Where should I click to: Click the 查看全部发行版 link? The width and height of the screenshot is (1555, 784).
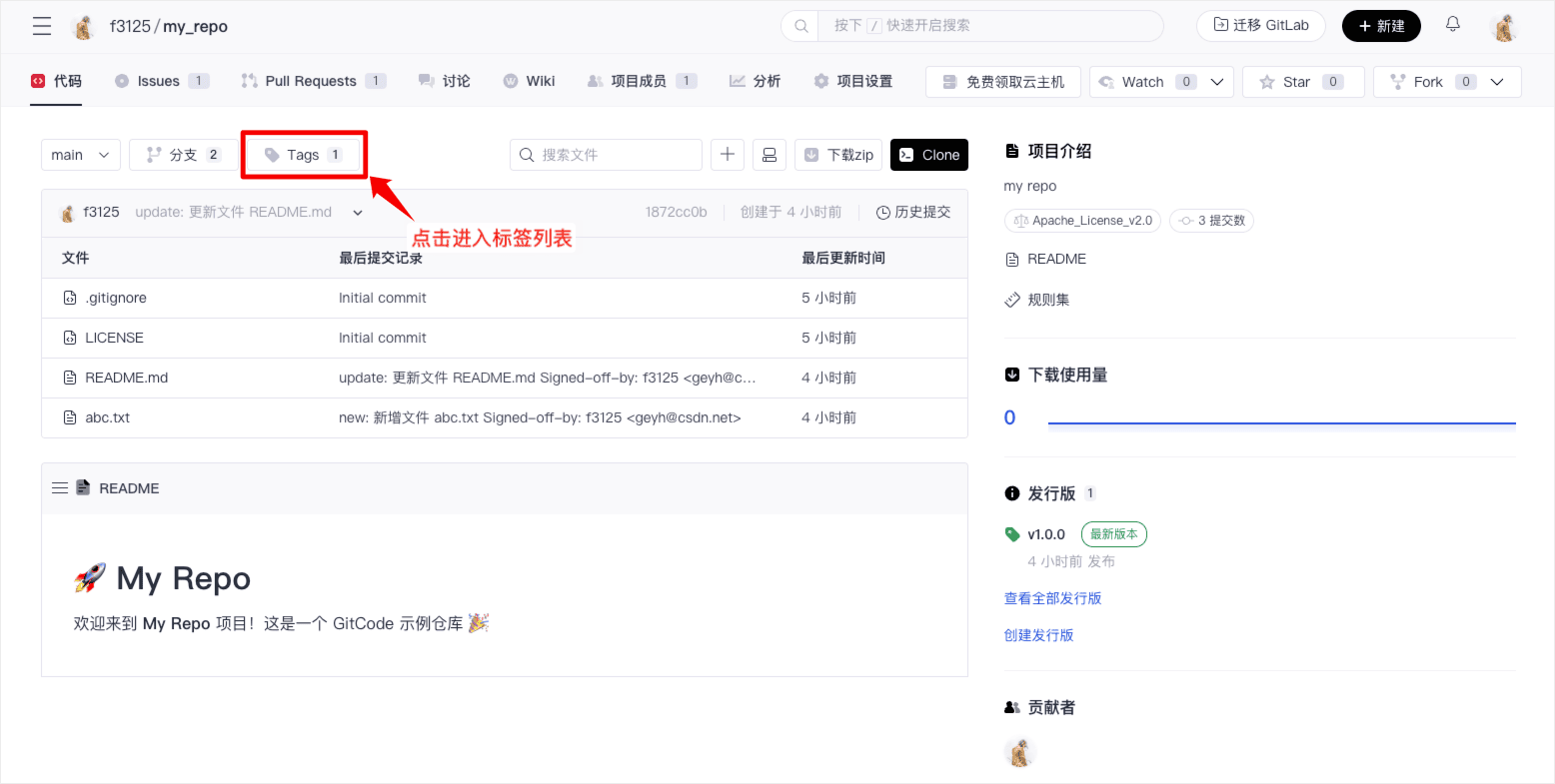pyautogui.click(x=1052, y=598)
